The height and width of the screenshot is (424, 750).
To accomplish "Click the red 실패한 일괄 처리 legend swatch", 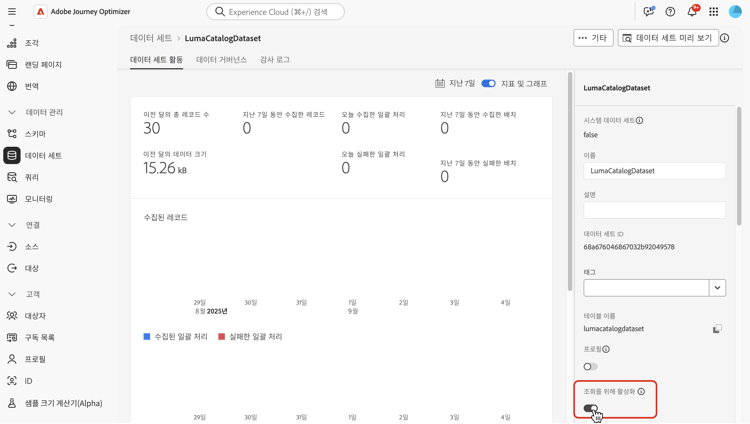I will 221,337.
